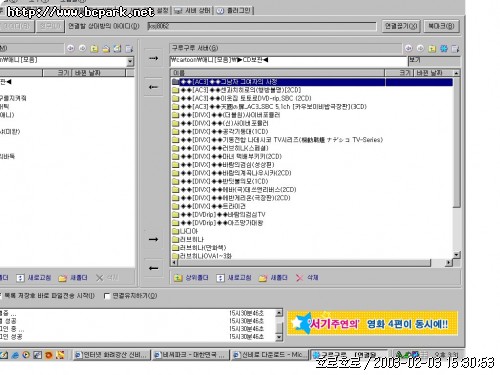Switch to 인터넷 화려강산 taskbar window
The height and width of the screenshot is (375, 500).
[x=111, y=355]
